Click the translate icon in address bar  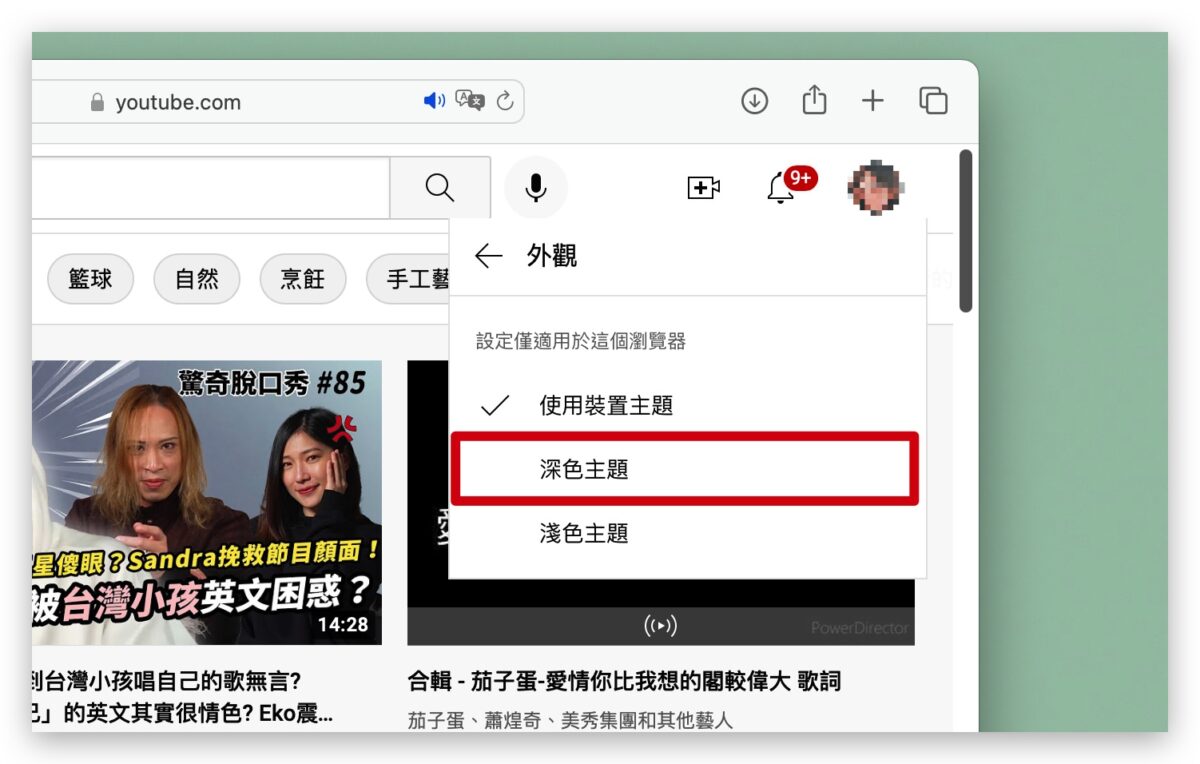click(469, 100)
